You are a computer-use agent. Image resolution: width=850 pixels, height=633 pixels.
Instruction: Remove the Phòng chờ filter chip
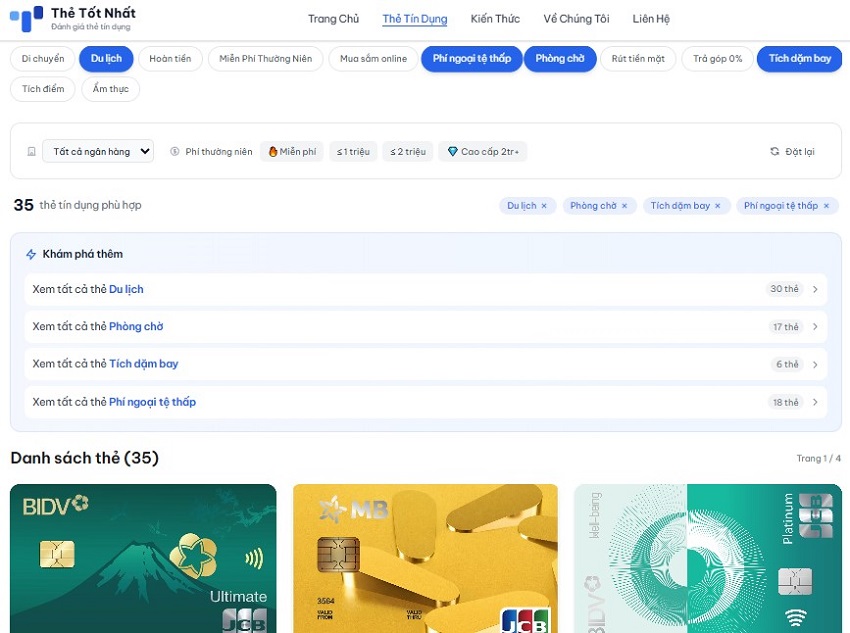coord(624,206)
